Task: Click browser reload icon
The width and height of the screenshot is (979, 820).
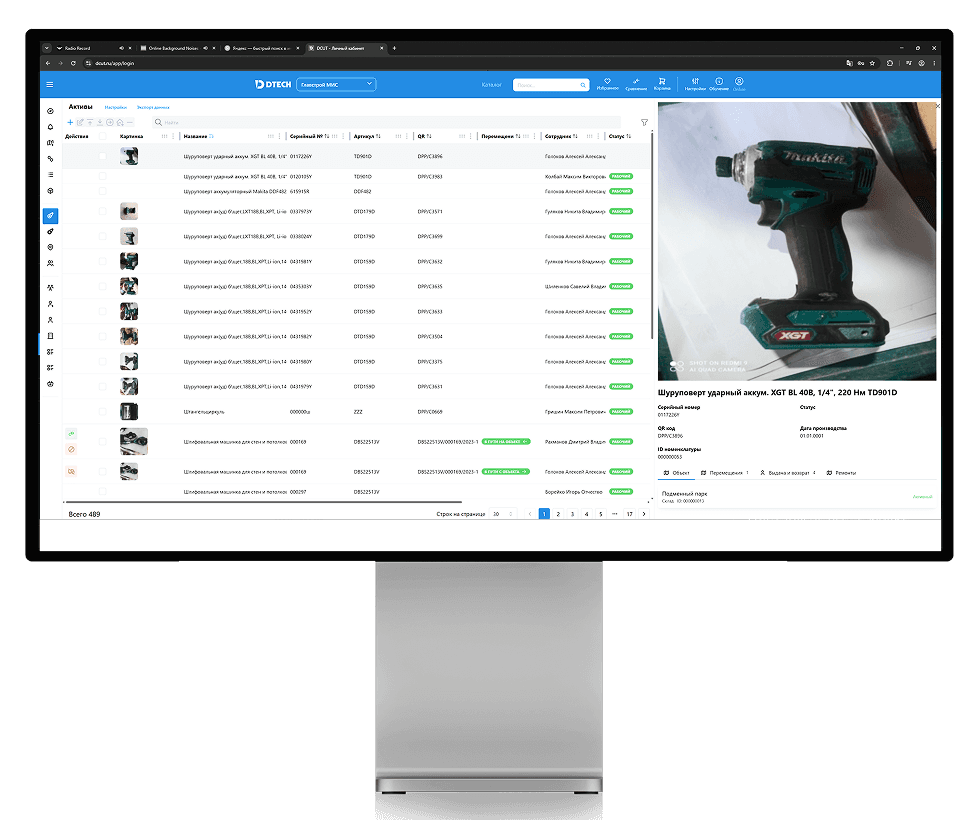Action: click(x=73, y=63)
